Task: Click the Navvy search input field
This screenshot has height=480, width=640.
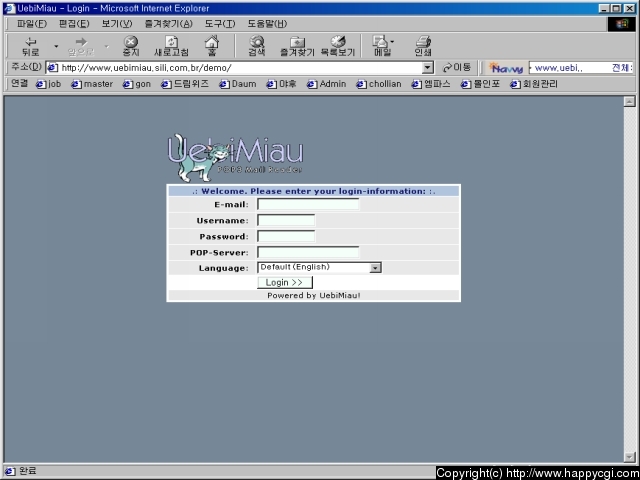Action: 581,68
